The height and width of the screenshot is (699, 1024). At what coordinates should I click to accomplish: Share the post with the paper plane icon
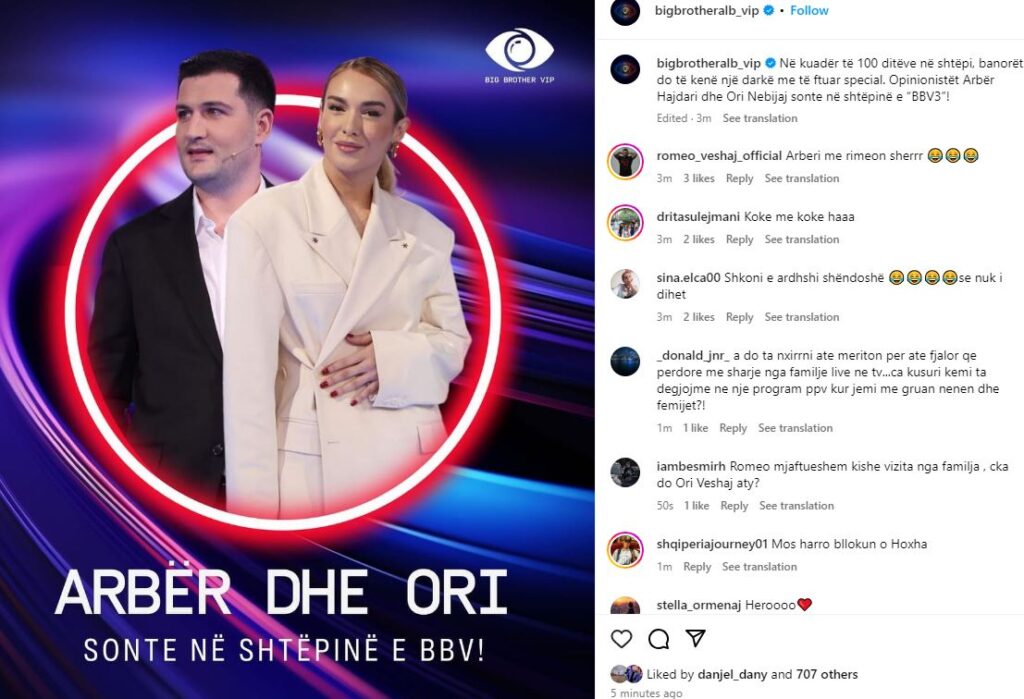pyautogui.click(x=696, y=638)
